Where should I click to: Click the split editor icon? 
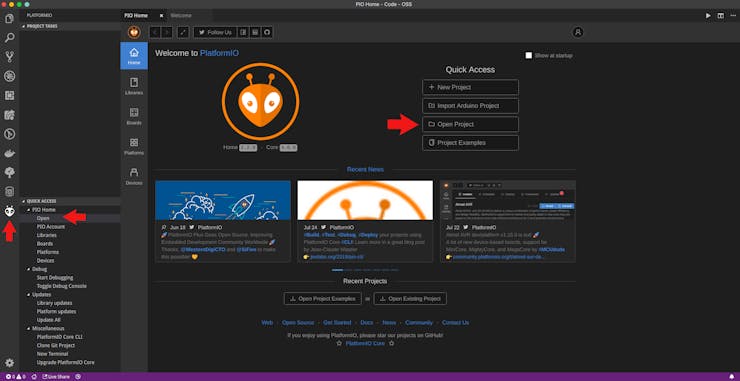(721, 16)
